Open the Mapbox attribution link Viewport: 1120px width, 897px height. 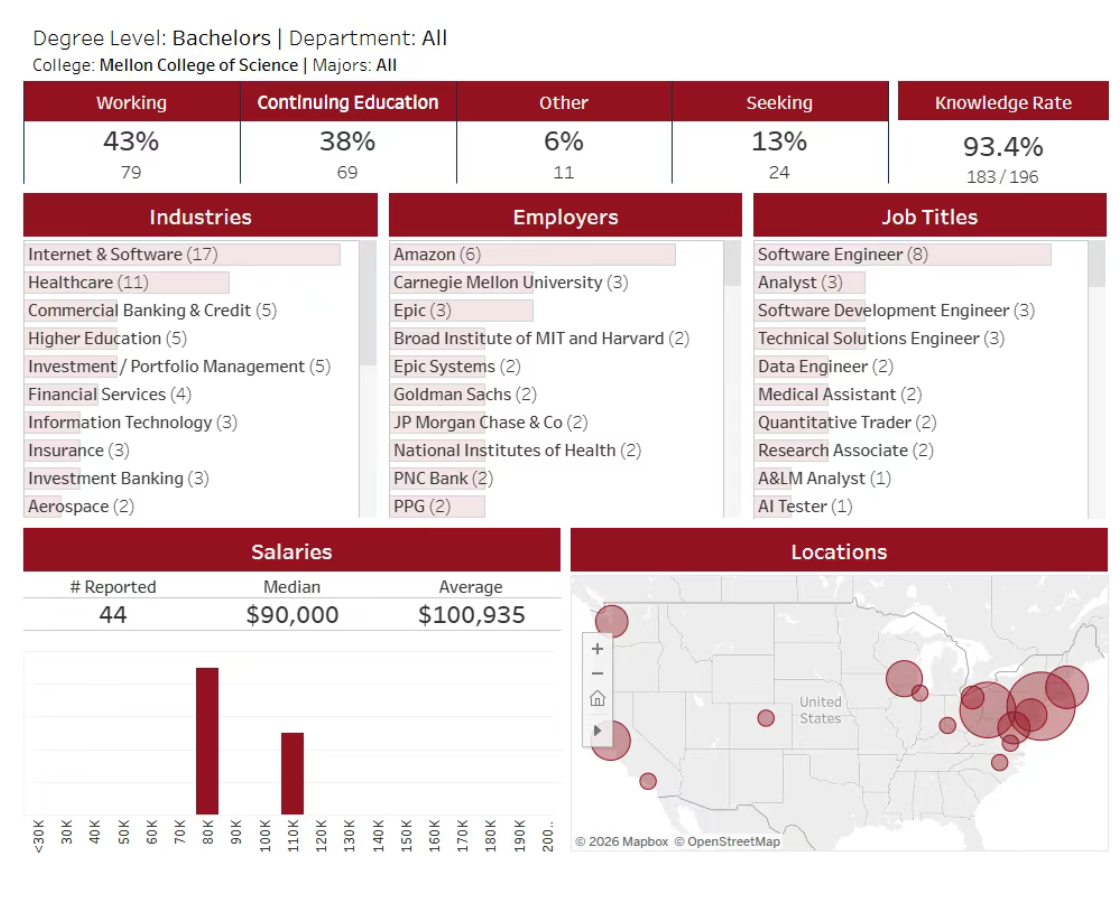[x=621, y=842]
